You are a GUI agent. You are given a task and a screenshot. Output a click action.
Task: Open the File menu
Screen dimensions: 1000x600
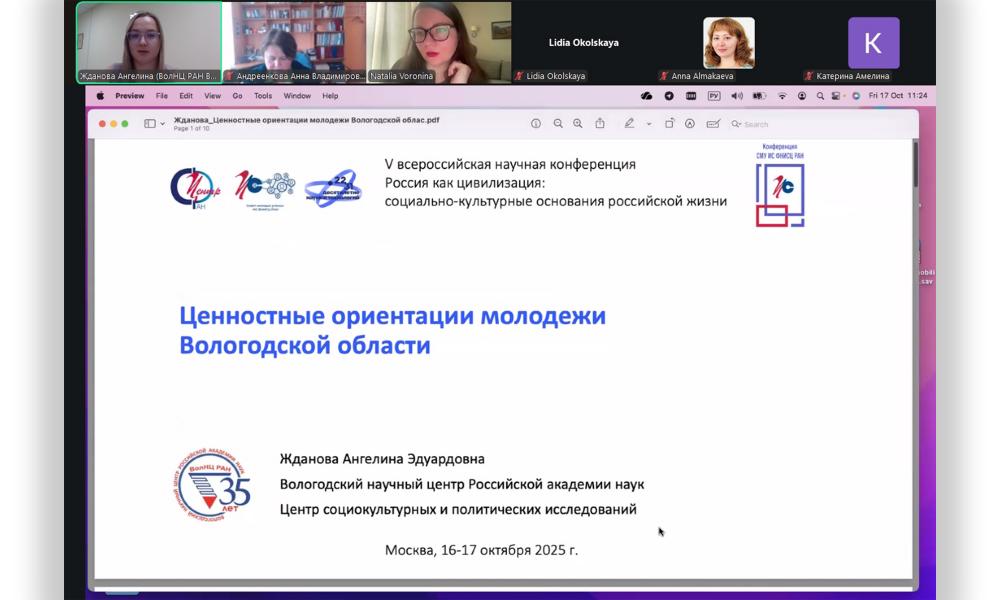click(161, 96)
